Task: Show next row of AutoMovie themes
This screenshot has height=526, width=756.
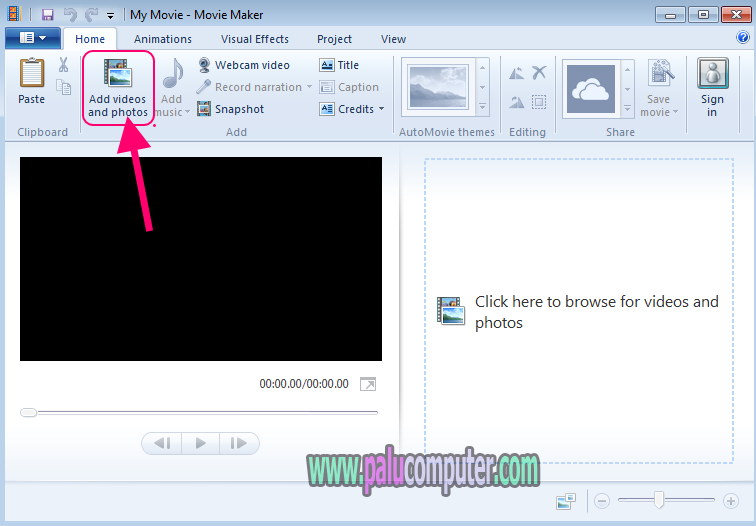Action: [x=483, y=88]
